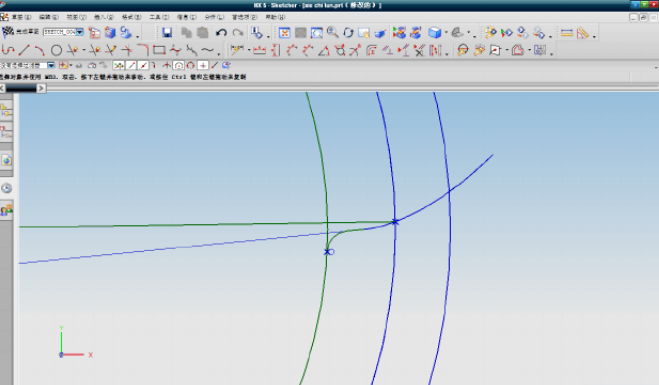Open the Help (帮助) menu
Viewport: 659px width, 385px height.
pyautogui.click(x=275, y=17)
